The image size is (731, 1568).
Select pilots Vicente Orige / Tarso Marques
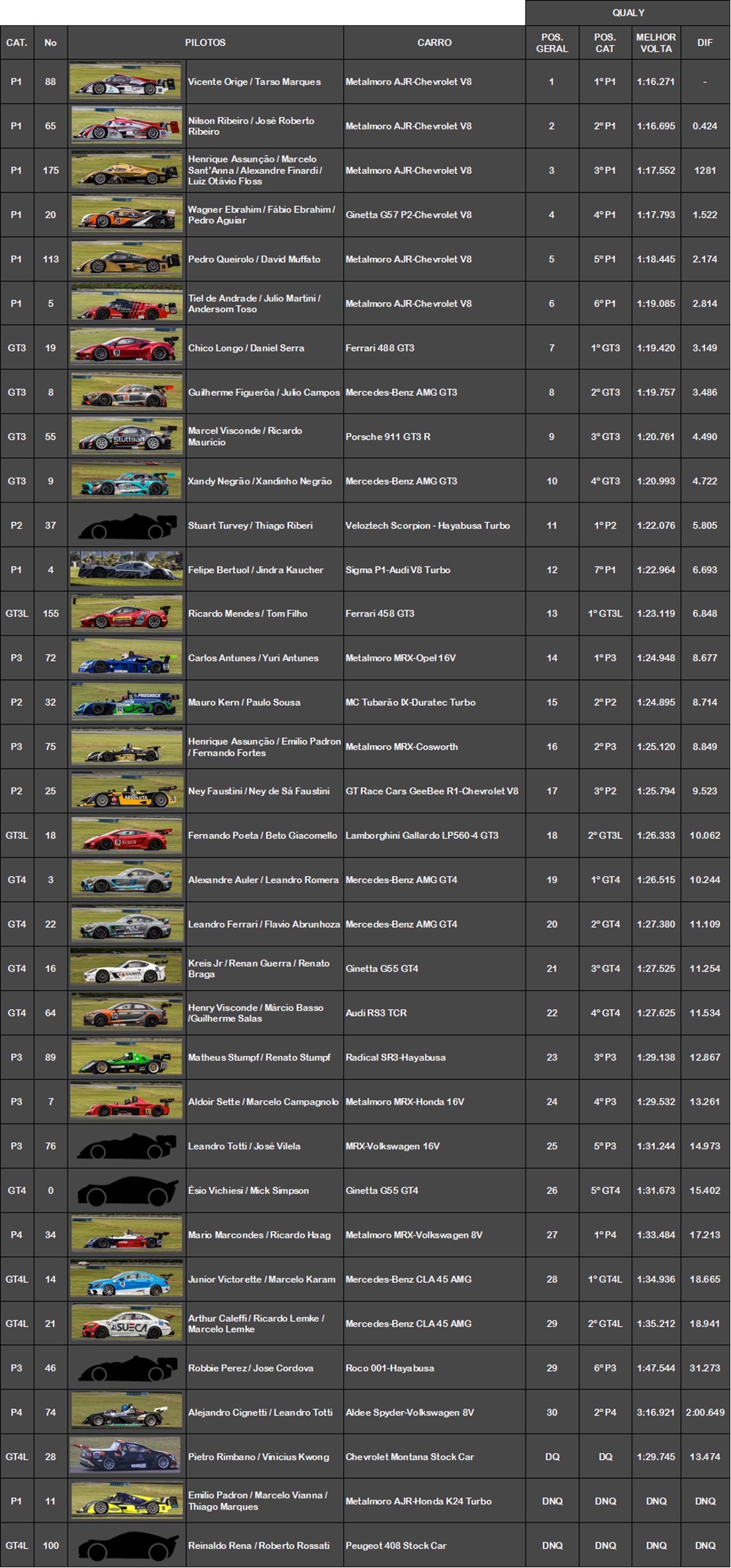point(254,82)
